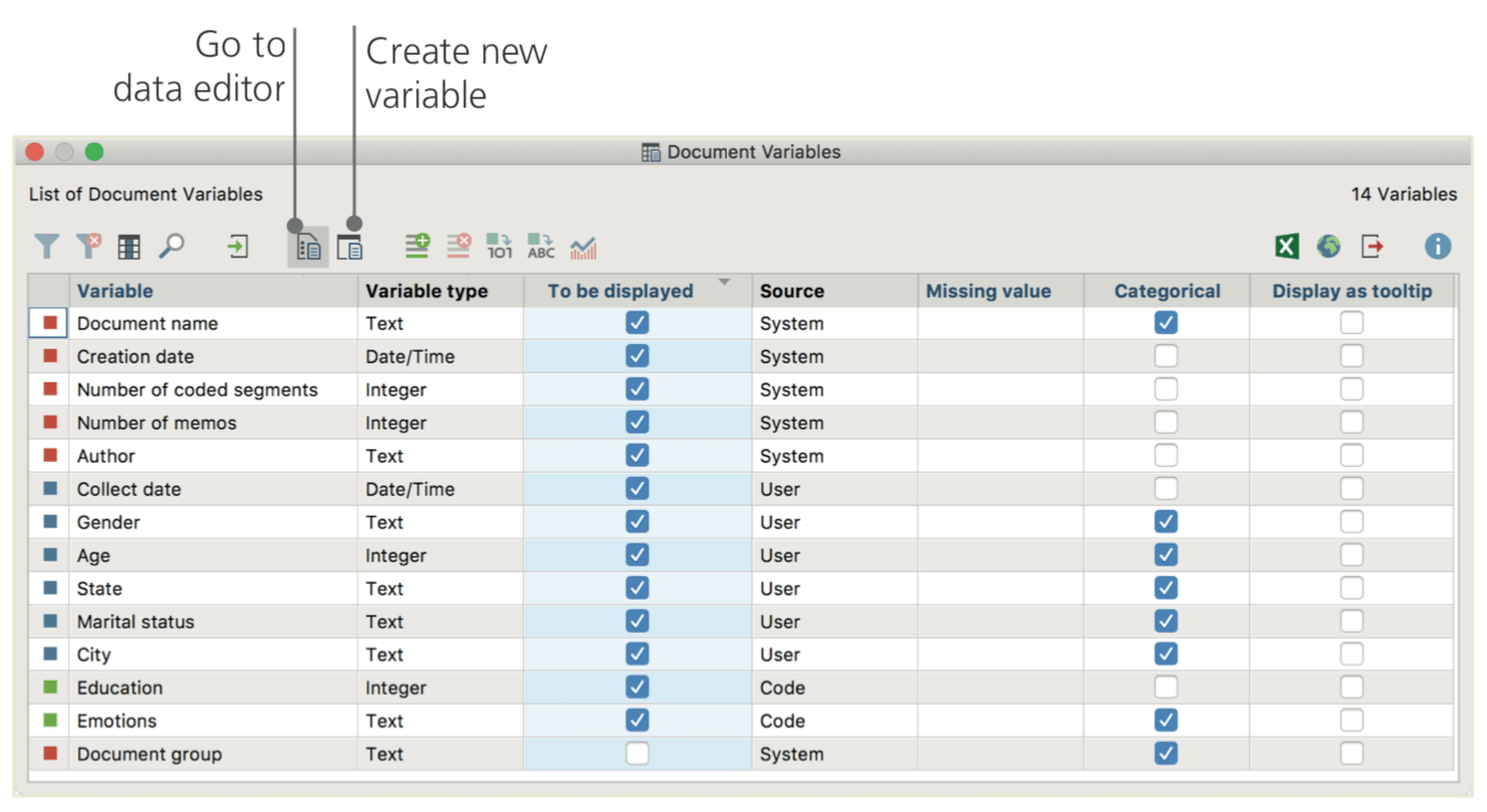Click the Missing value column header
This screenshot has width=1487, height=812.
coord(988,291)
